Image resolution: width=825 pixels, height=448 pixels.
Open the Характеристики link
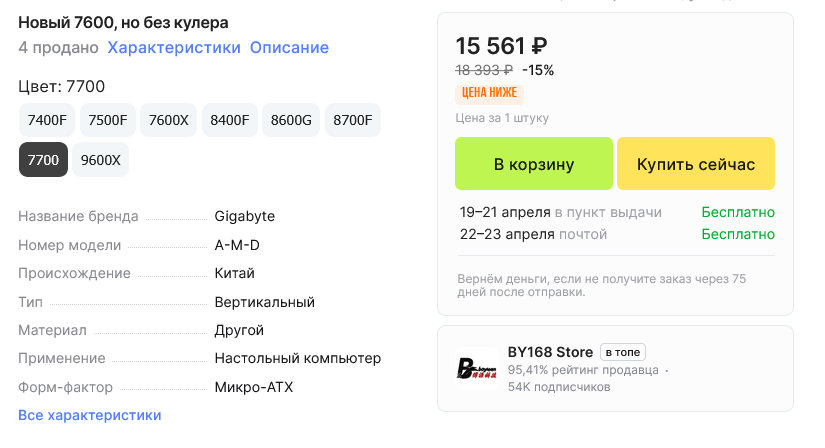pos(174,48)
